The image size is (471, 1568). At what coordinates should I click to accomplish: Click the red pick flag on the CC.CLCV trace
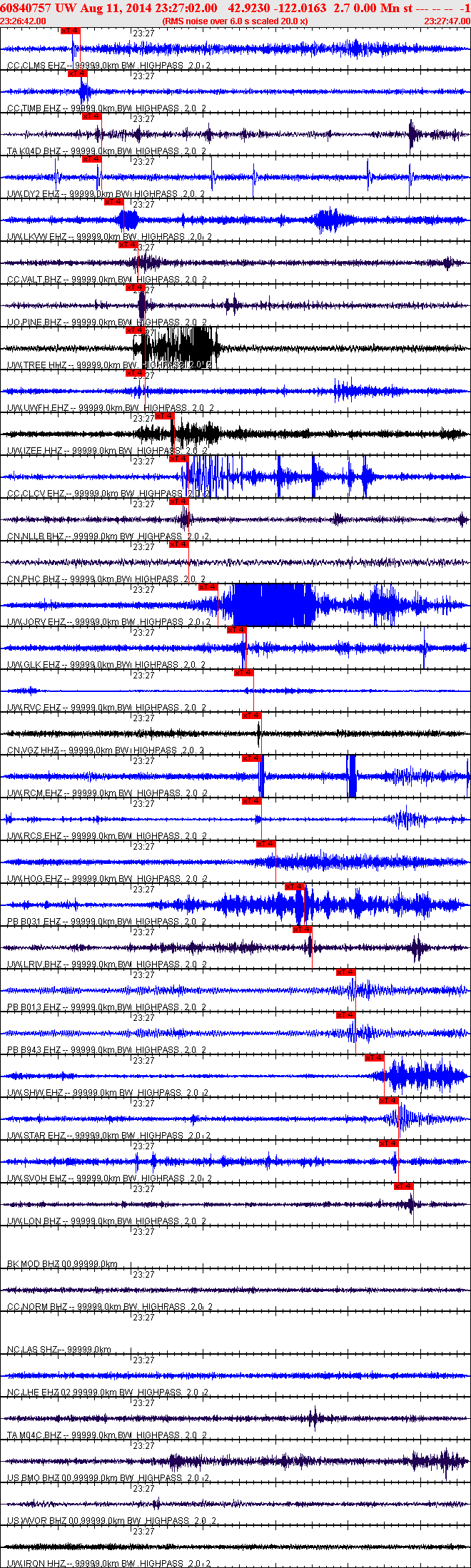coord(178,459)
